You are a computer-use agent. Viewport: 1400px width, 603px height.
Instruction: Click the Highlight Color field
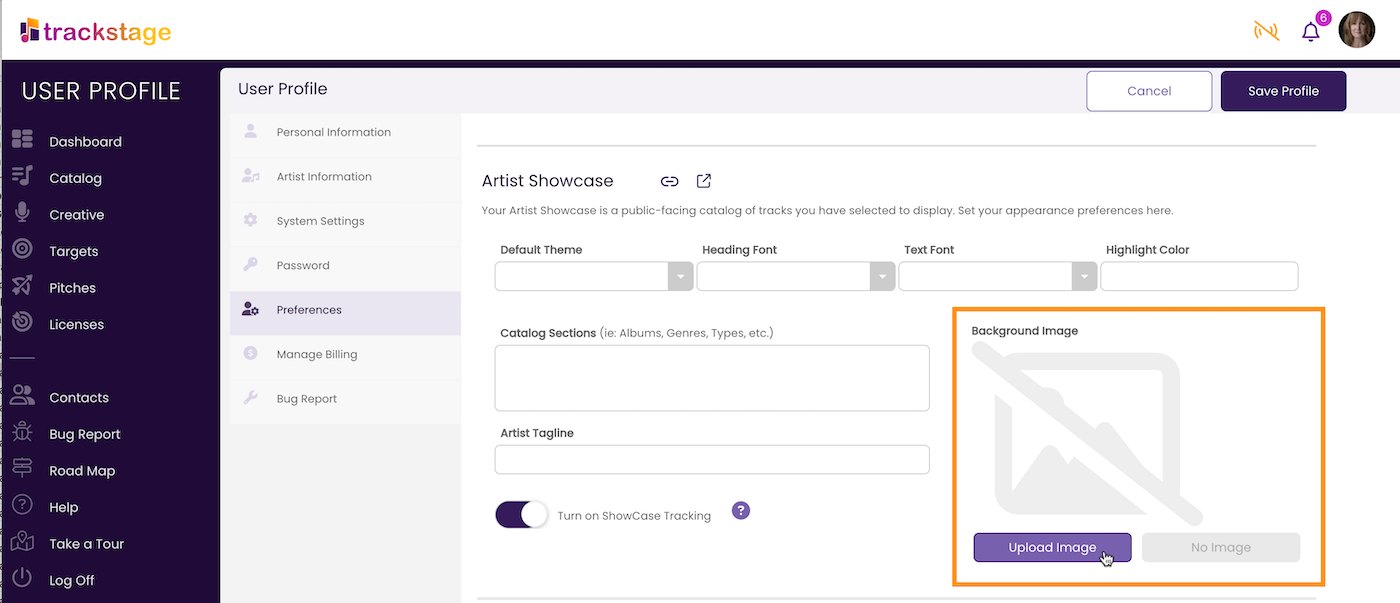tap(1199, 276)
